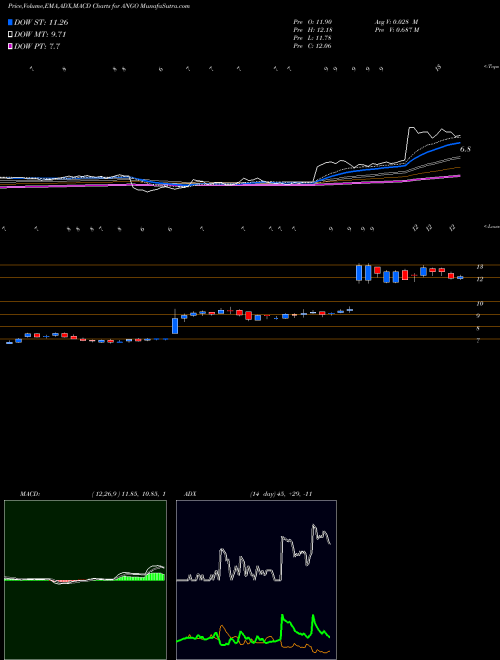
Task: Click the green MACD chart panel
Action: (x=85, y=580)
